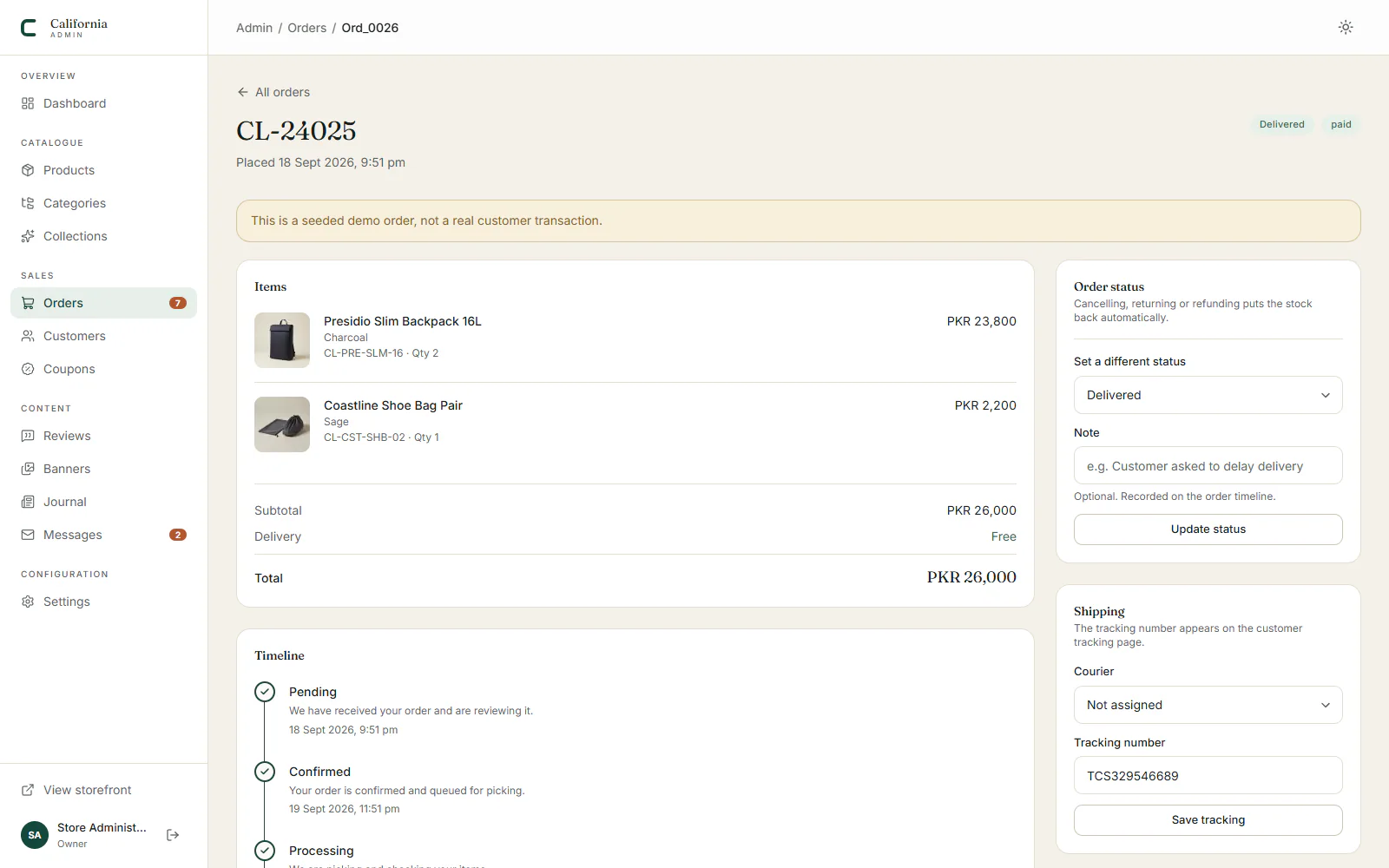Click the Presidio Slim Backpack thumbnail
Viewport: 1389px width, 868px height.
point(282,340)
